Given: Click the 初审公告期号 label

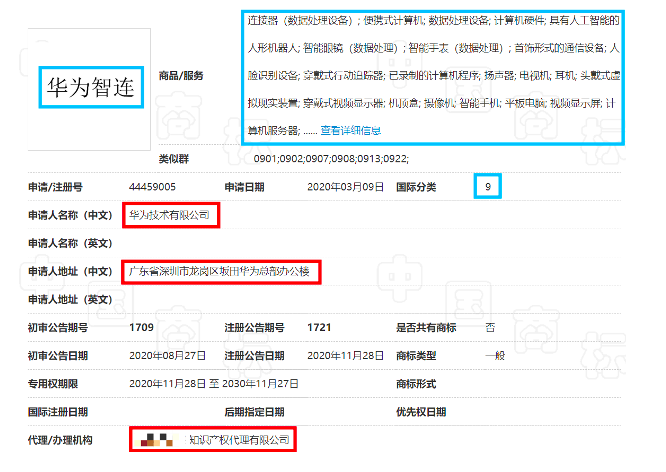Looking at the screenshot, I should (58, 328).
